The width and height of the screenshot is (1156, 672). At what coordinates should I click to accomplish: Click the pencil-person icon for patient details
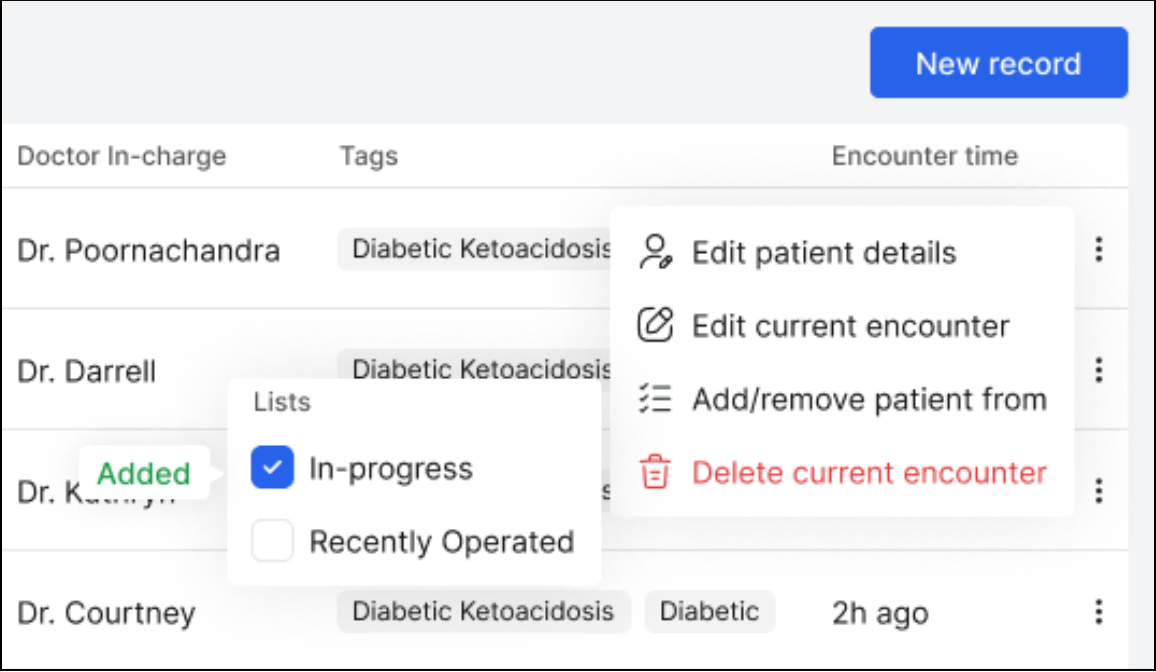click(x=654, y=252)
